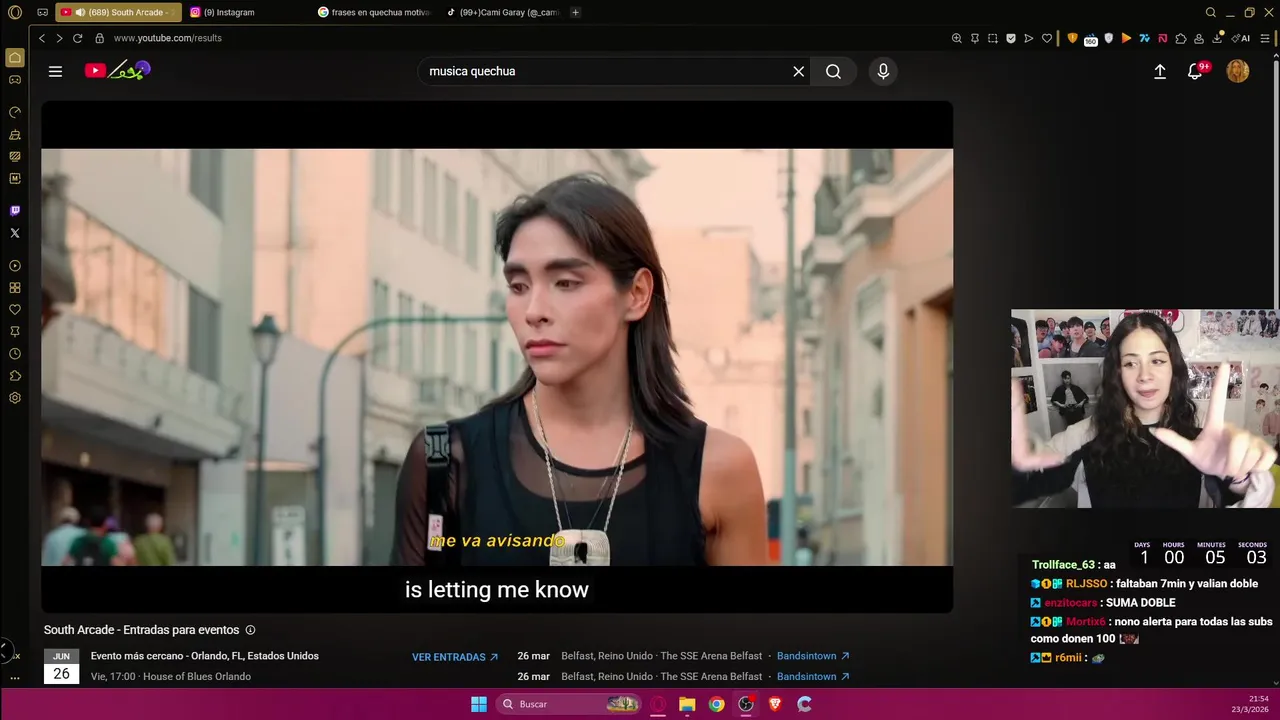Image resolution: width=1280 pixels, height=720 pixels.
Task: Open the YouTube account avatar menu
Action: [x=1238, y=71]
